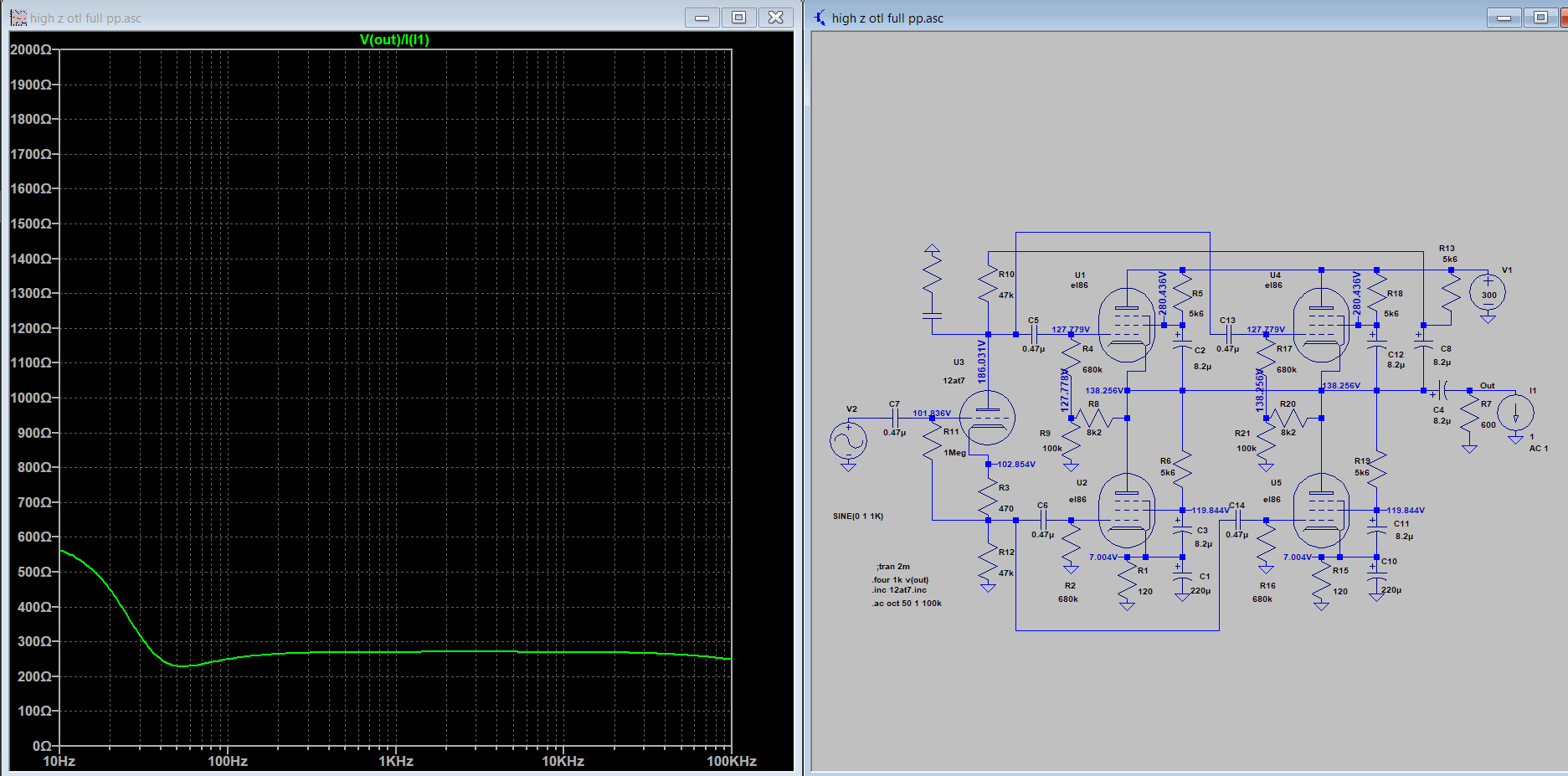Click the AC 1 text near I1
The height and width of the screenshot is (776, 1568).
point(1539,449)
